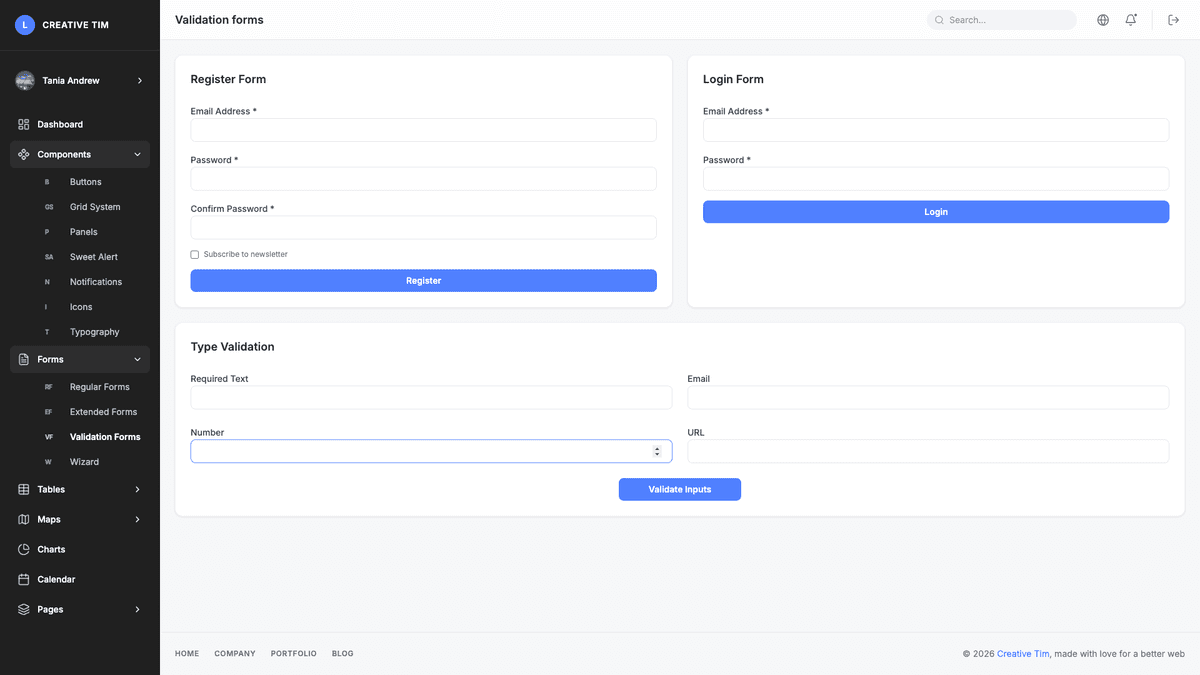Click the Maps sidebar icon
This screenshot has width=1200, height=675.
click(x=22, y=519)
